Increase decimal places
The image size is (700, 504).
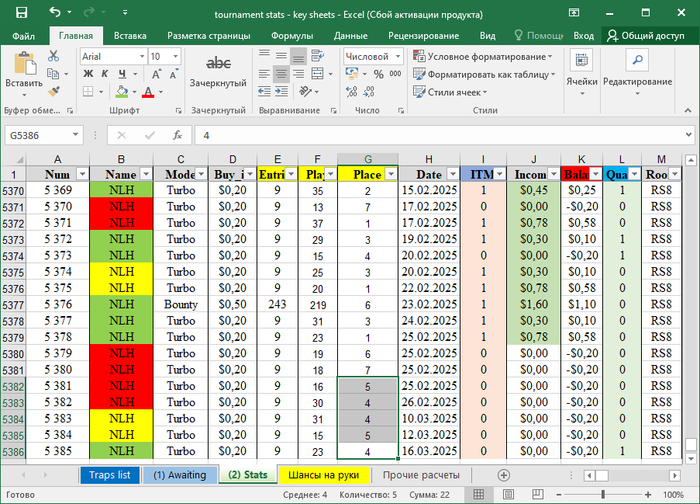352,92
